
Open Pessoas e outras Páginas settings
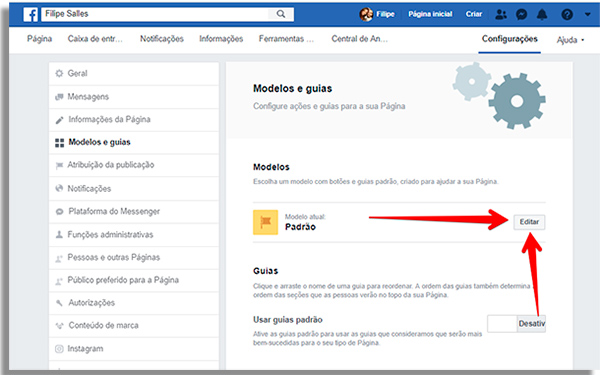134,258
